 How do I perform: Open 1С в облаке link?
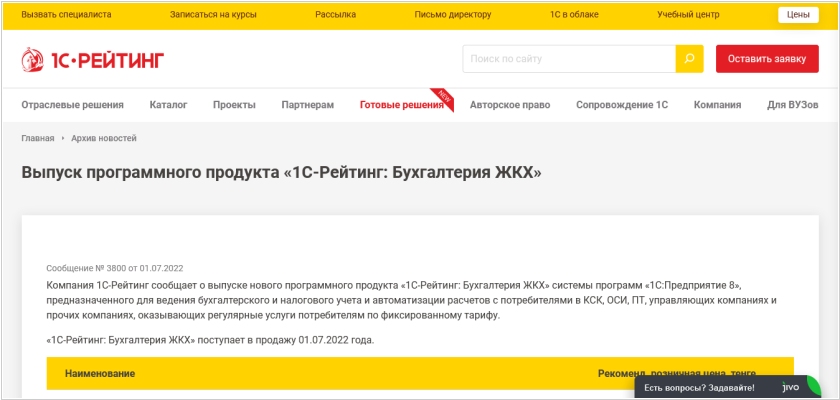[x=574, y=15]
